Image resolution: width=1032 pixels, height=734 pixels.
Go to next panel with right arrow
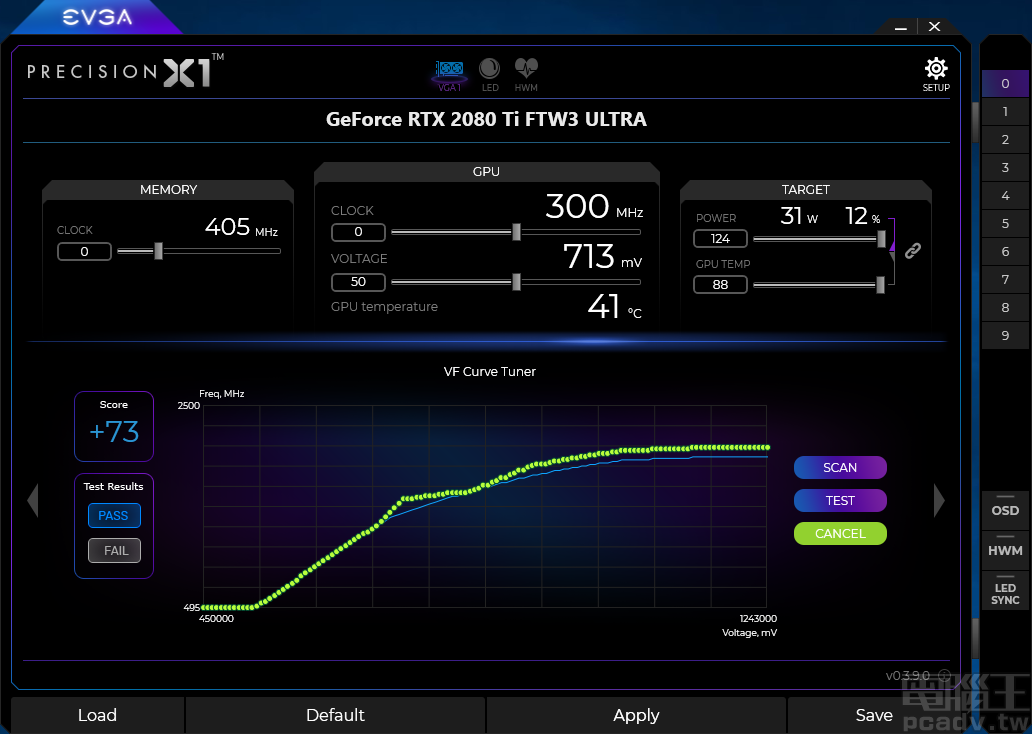(939, 500)
